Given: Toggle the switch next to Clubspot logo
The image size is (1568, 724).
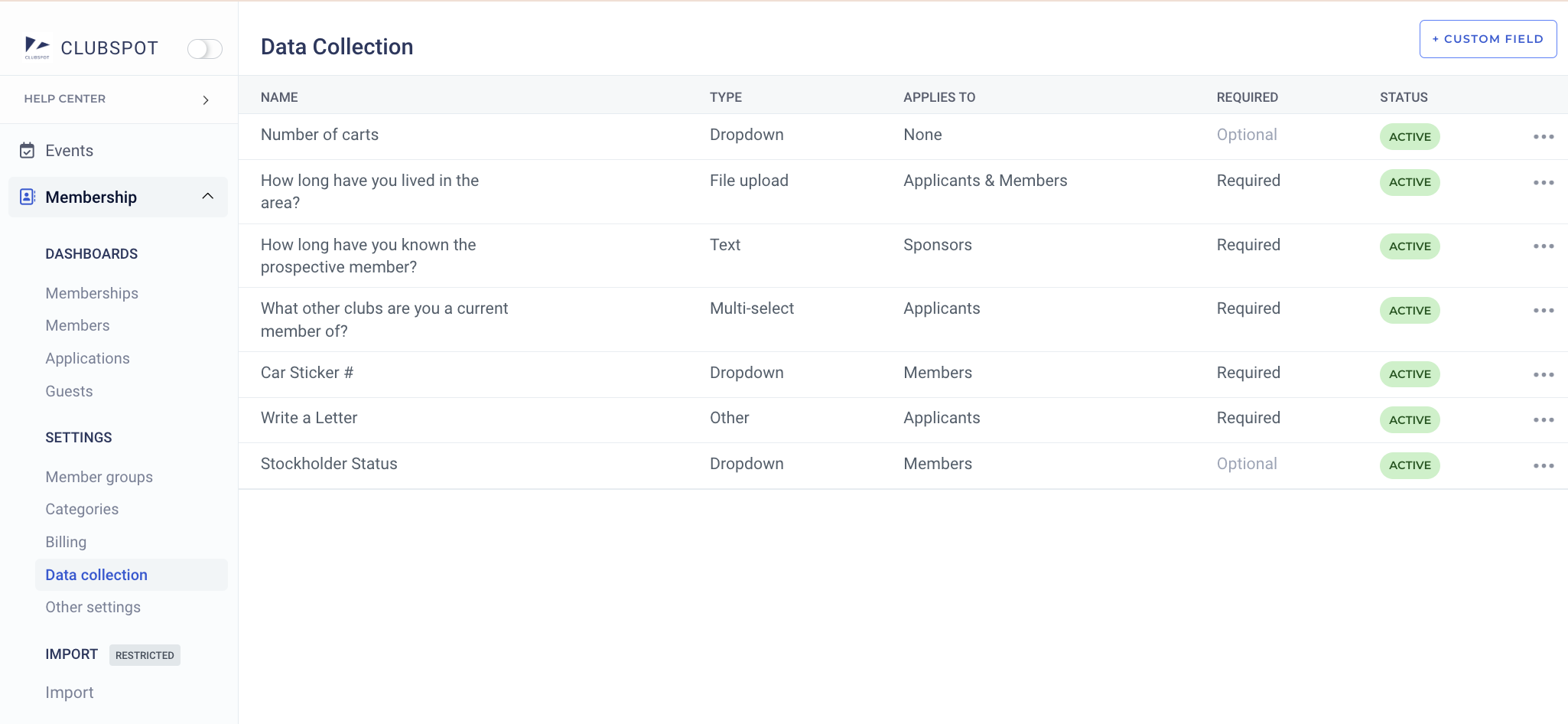Looking at the screenshot, I should tap(205, 49).
